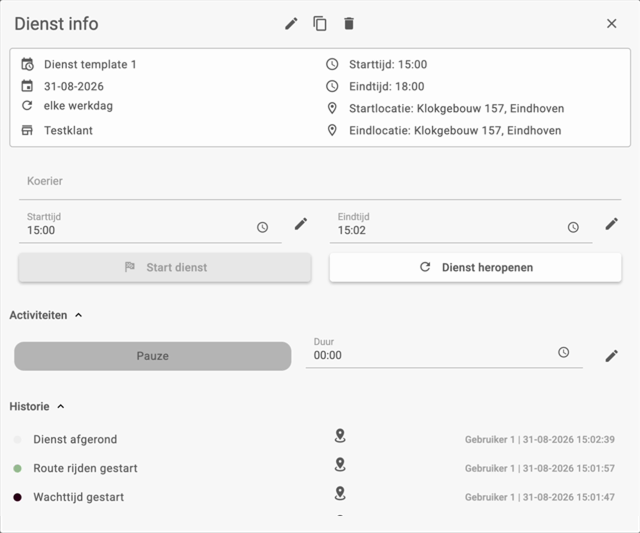The height and width of the screenshot is (533, 640).
Task: Click the Dienst template 1 calendar-clock icon
Action: tap(27, 64)
